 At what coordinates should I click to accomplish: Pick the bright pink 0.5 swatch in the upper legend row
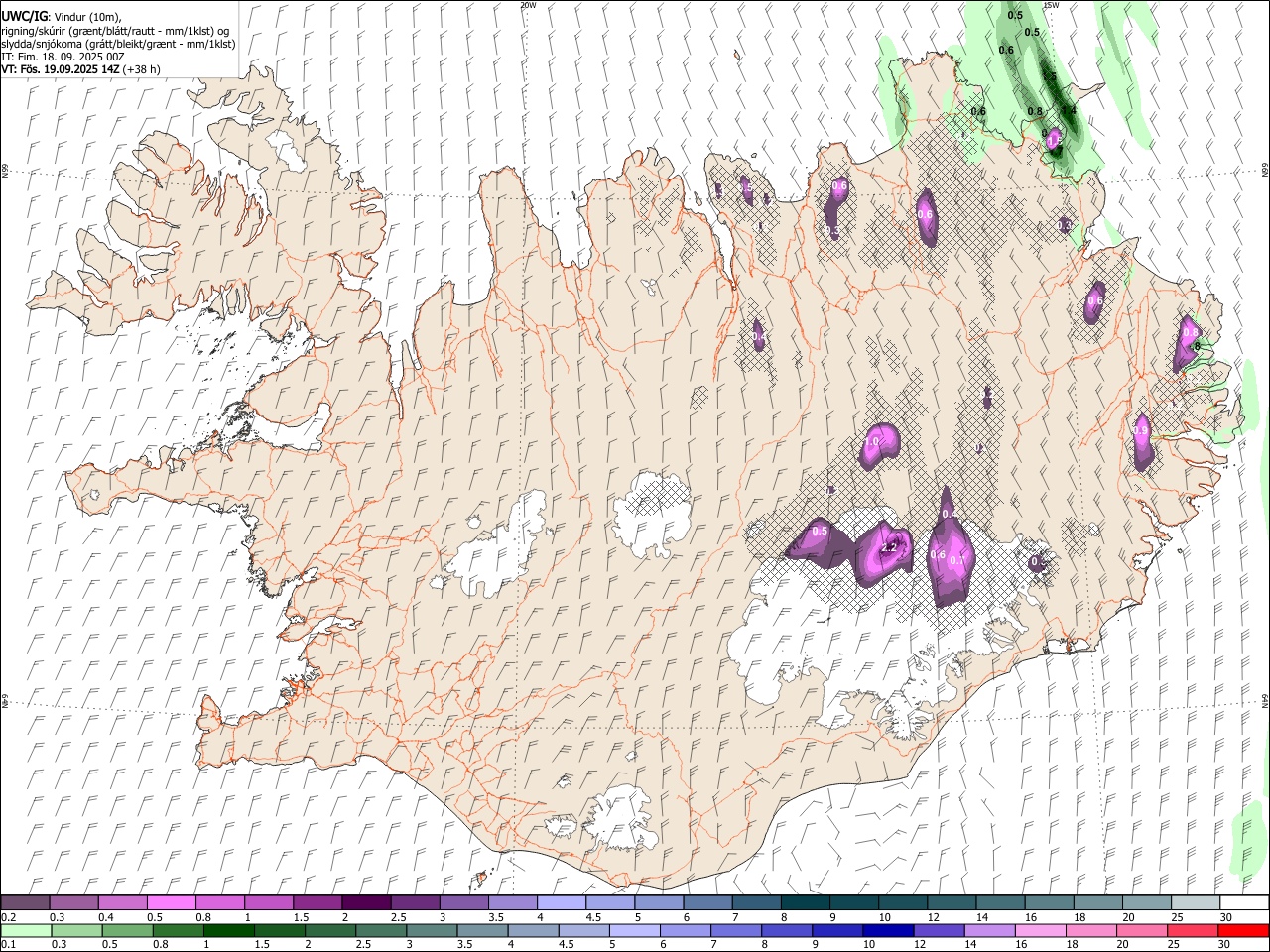click(x=171, y=903)
